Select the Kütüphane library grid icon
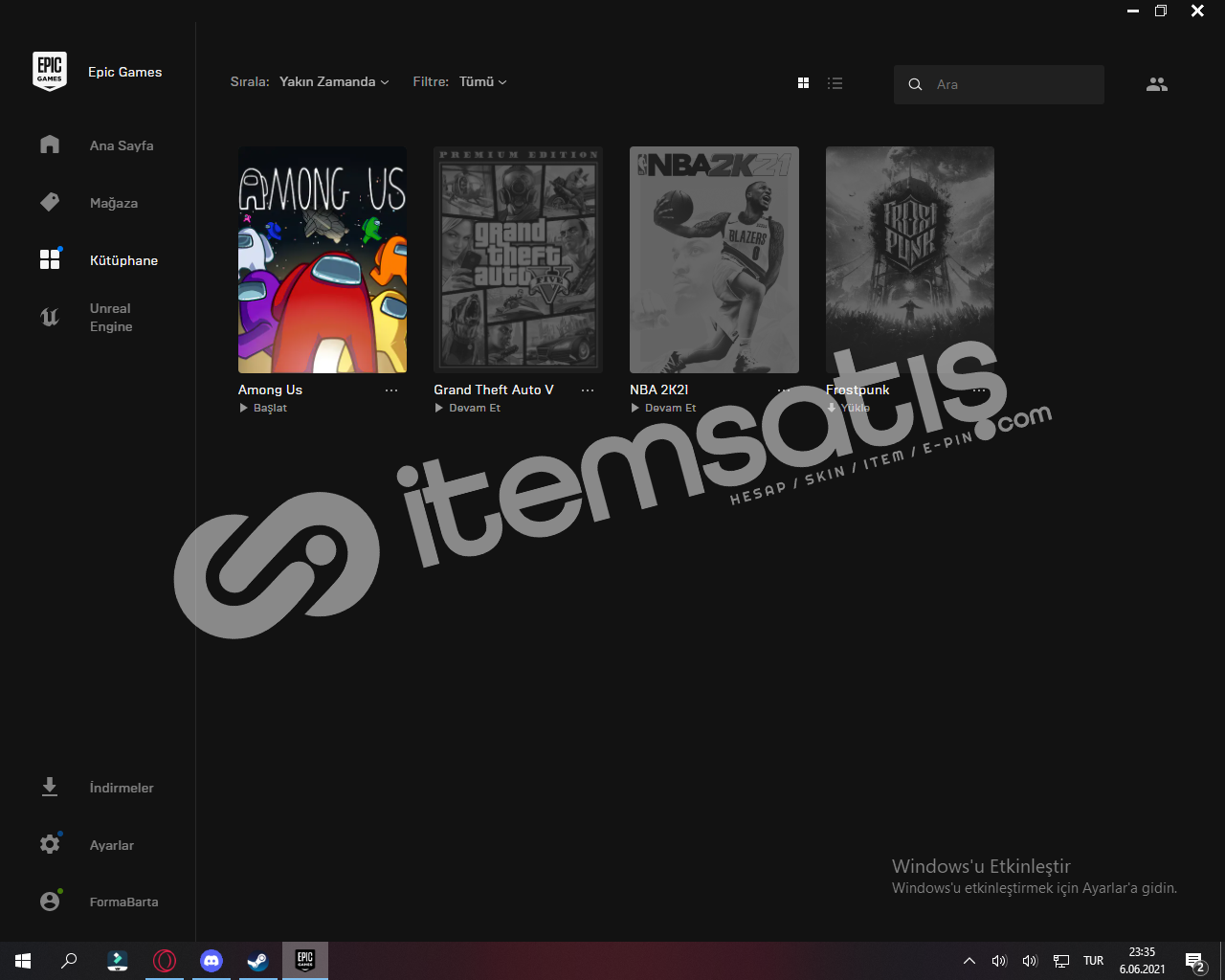The width and height of the screenshot is (1225, 980). coord(50,259)
